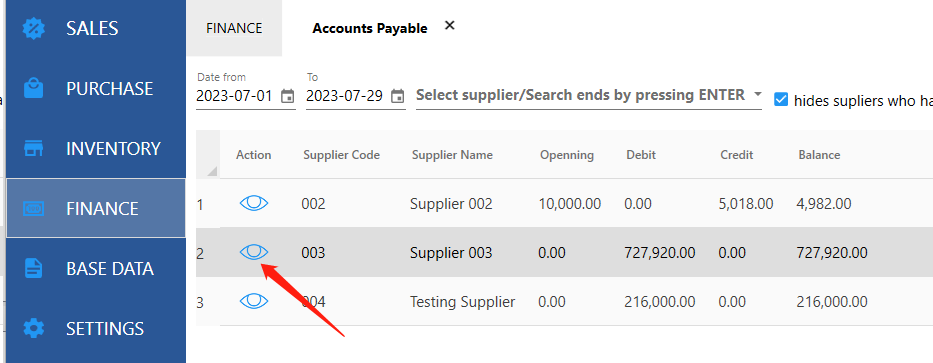
Task: Click the grid corner select-all triangle
Action: (212, 171)
